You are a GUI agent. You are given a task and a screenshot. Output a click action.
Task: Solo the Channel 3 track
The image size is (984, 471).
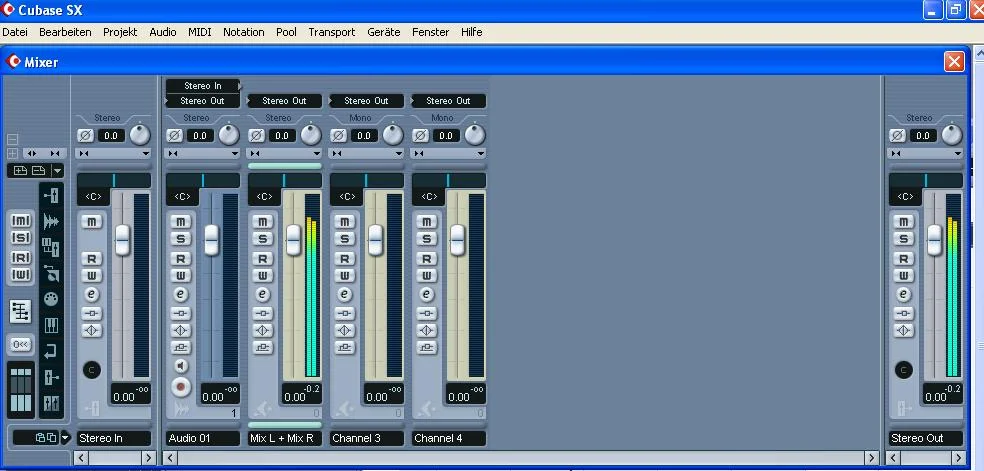[344, 239]
